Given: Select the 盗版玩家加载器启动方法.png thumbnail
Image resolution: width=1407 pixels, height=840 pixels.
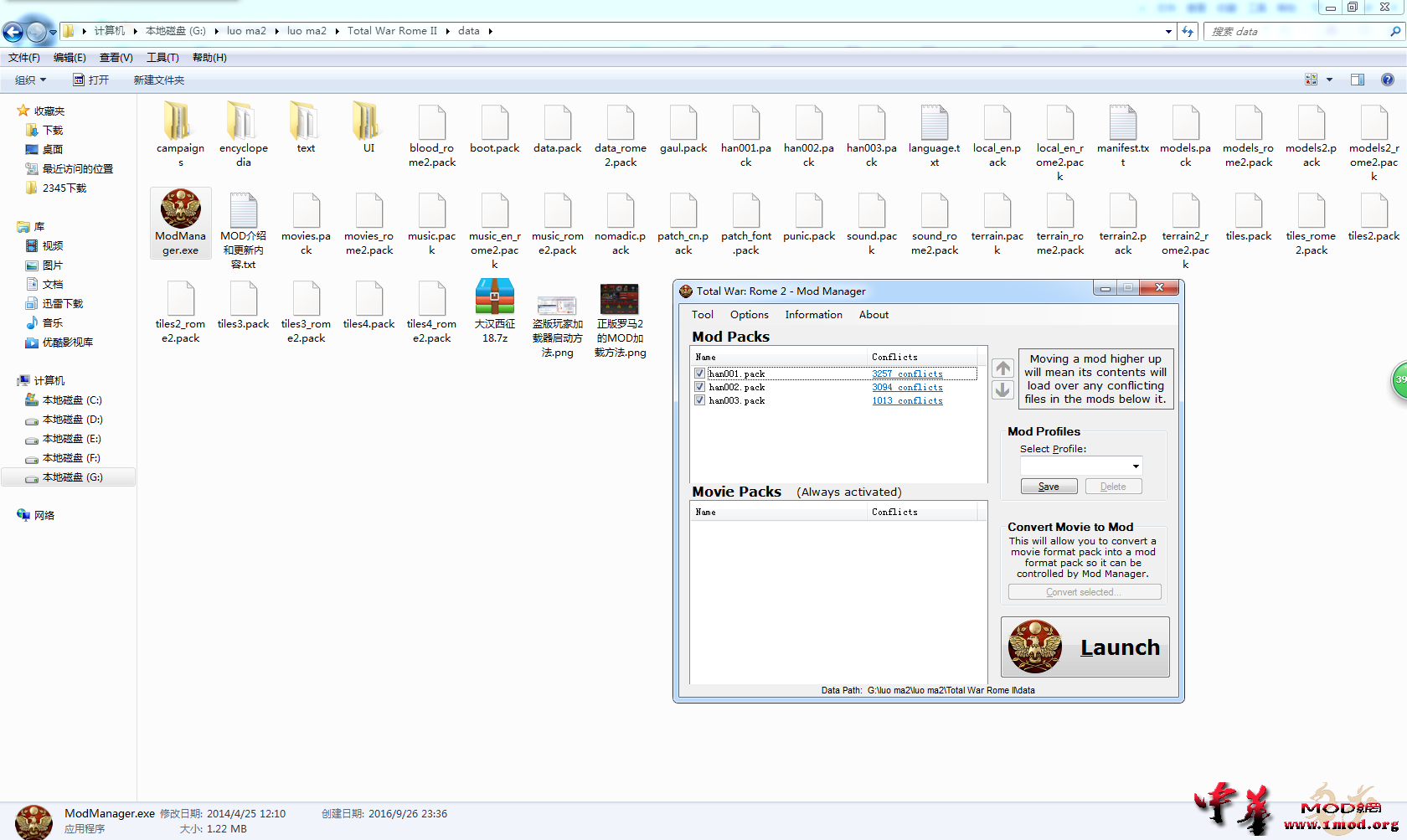Looking at the screenshot, I should pyautogui.click(x=557, y=305).
